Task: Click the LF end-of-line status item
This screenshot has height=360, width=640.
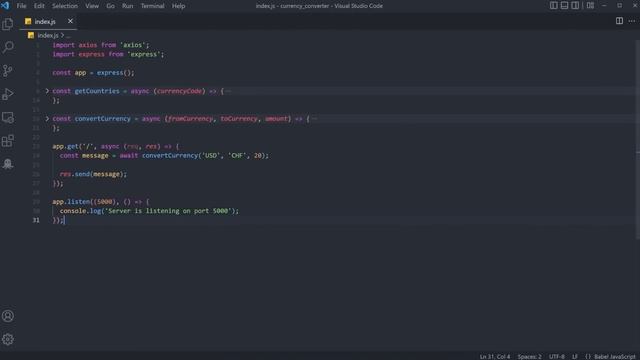Action: click(575, 356)
